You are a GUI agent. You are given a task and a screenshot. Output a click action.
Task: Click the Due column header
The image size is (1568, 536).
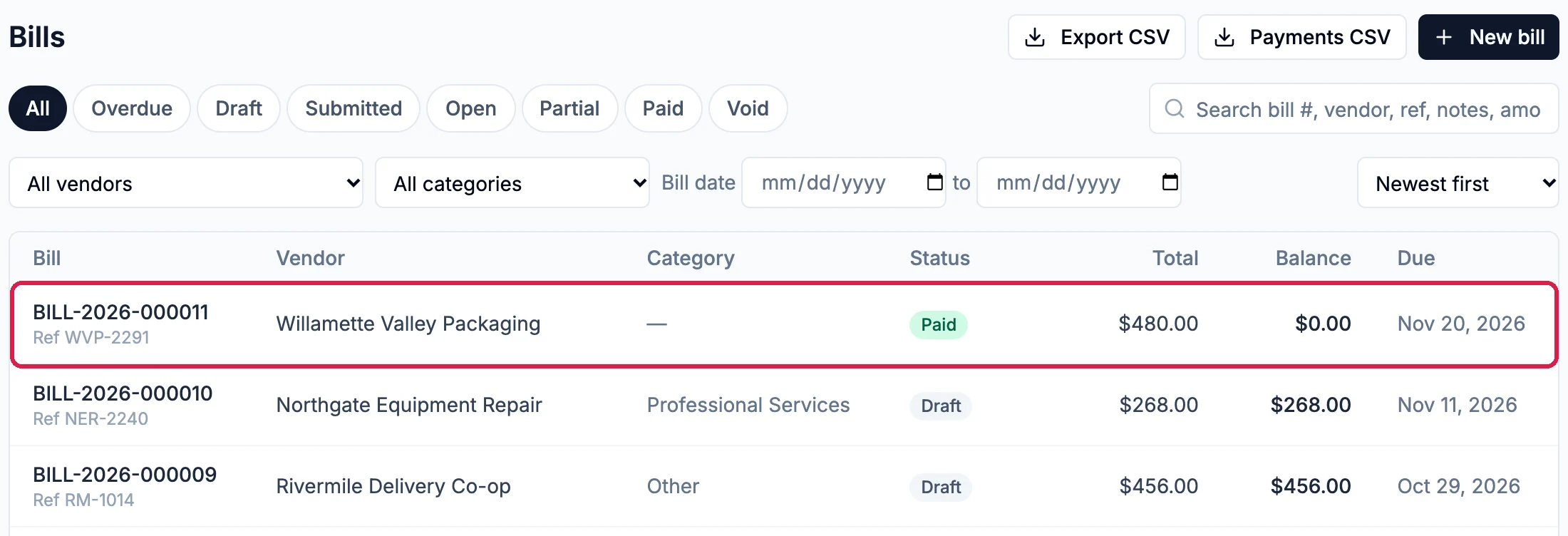1416,258
